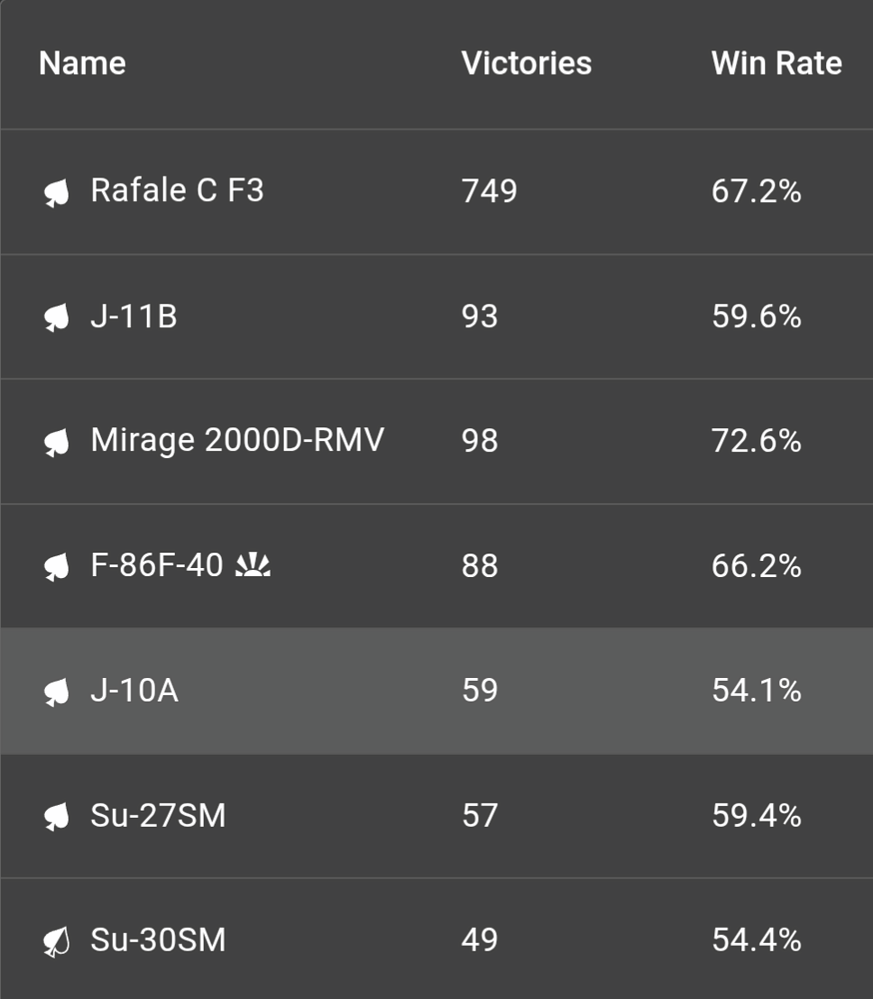This screenshot has height=999, width=873.
Task: Click the Su-30SM name
Action: click(x=158, y=941)
